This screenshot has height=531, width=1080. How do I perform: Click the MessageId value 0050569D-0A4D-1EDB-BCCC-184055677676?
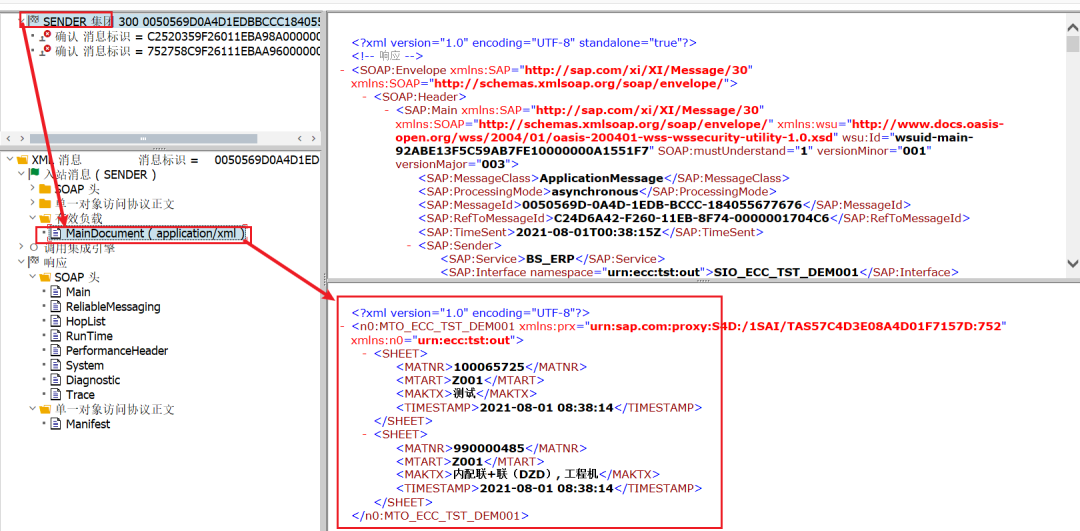663,205
